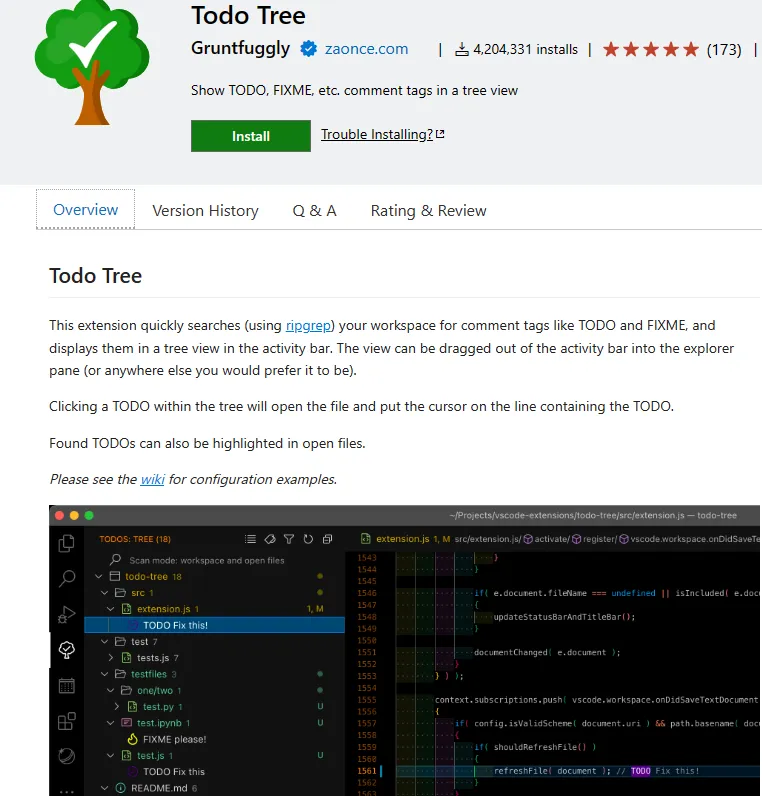762x796 pixels.
Task: Collapse the extension.js node in tree
Action: click(111, 609)
